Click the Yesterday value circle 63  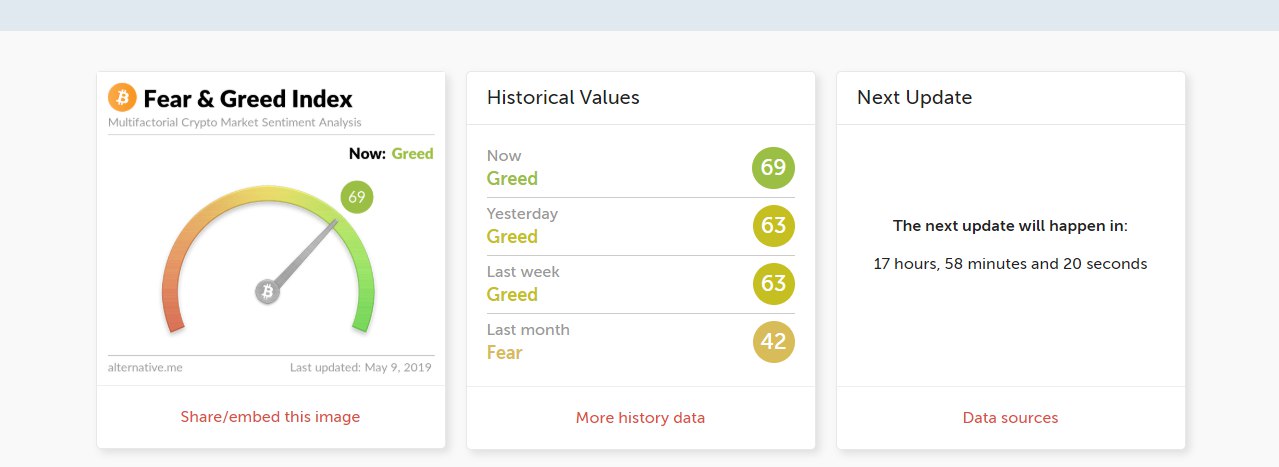(773, 225)
